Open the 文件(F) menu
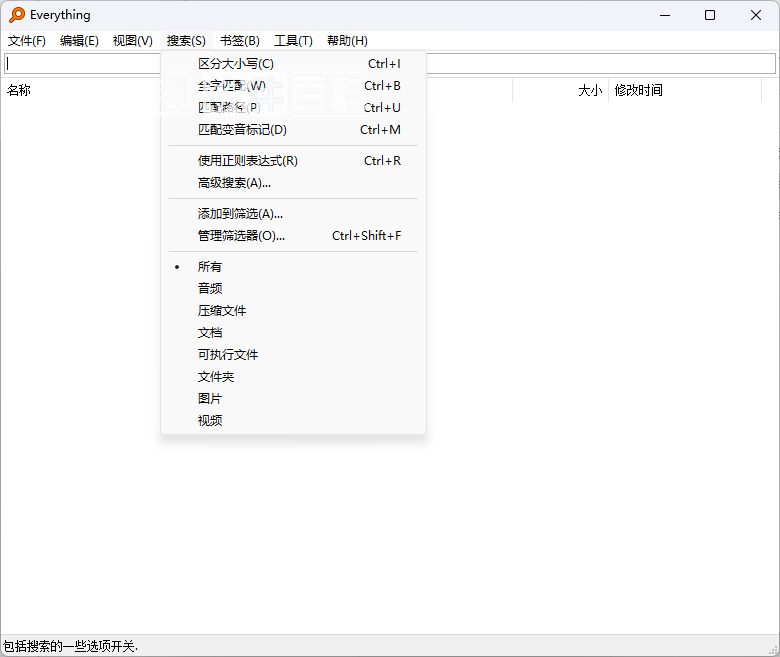This screenshot has width=780, height=657. 27,41
